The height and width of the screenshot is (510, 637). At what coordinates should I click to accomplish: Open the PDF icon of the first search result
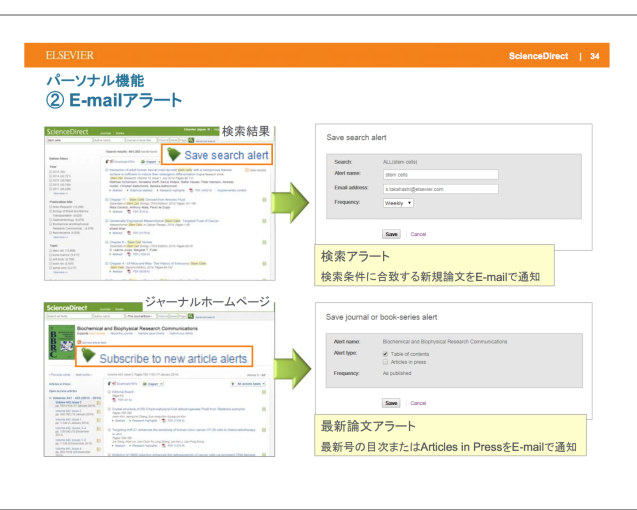tap(191, 190)
